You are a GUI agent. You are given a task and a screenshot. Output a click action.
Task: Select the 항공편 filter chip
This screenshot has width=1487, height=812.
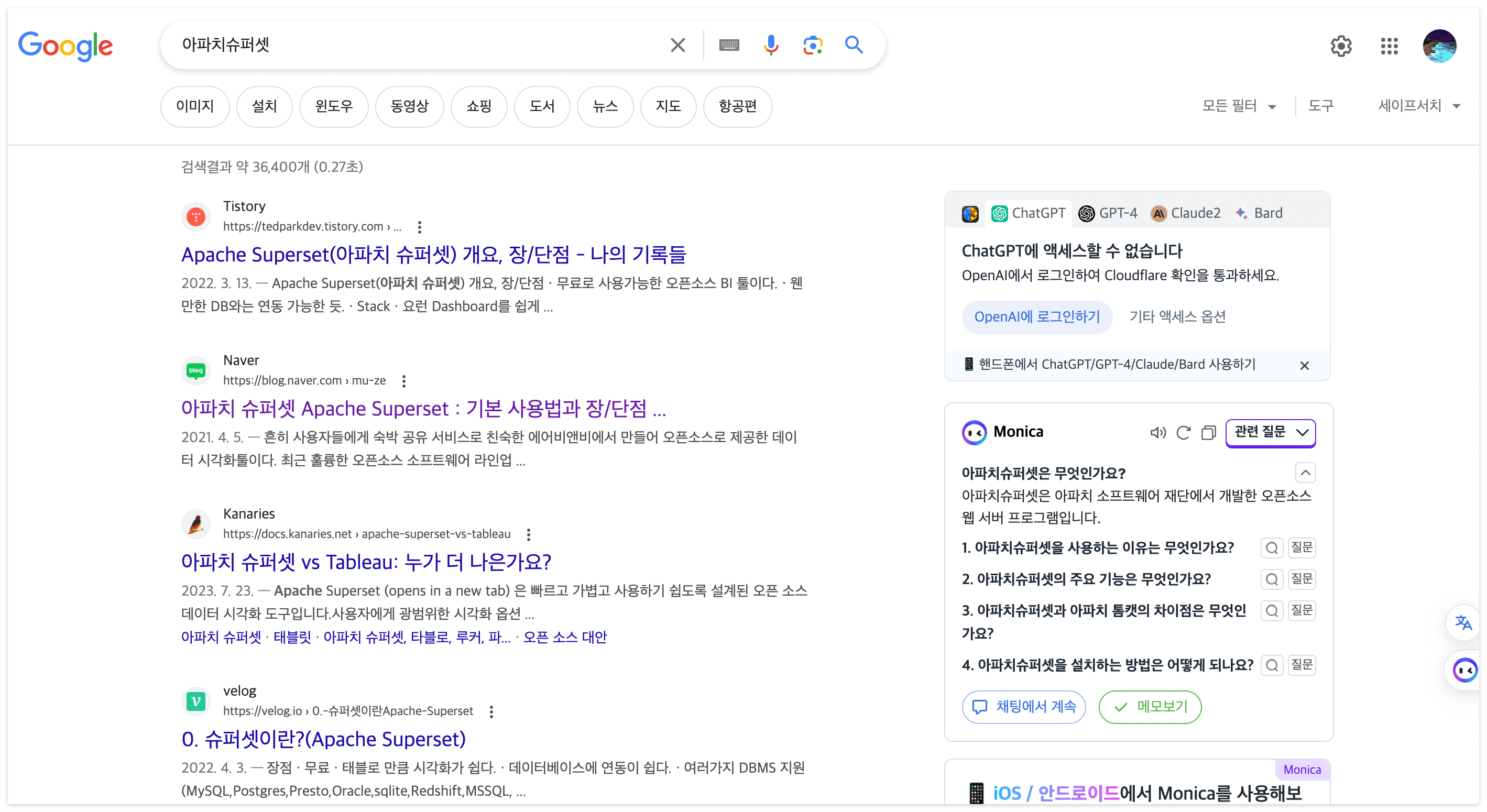point(738,106)
